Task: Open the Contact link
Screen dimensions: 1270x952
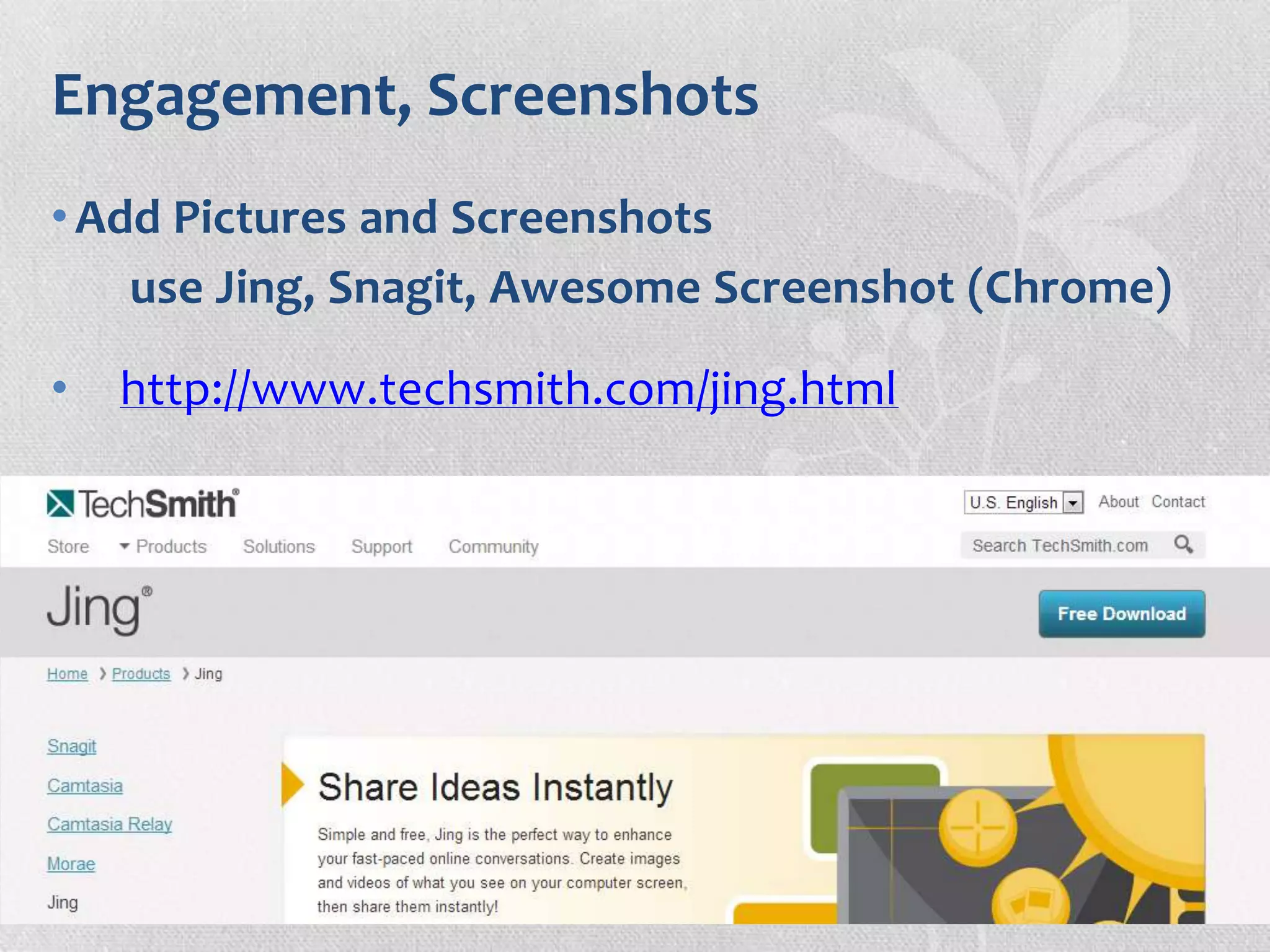Action: pos(1178,501)
